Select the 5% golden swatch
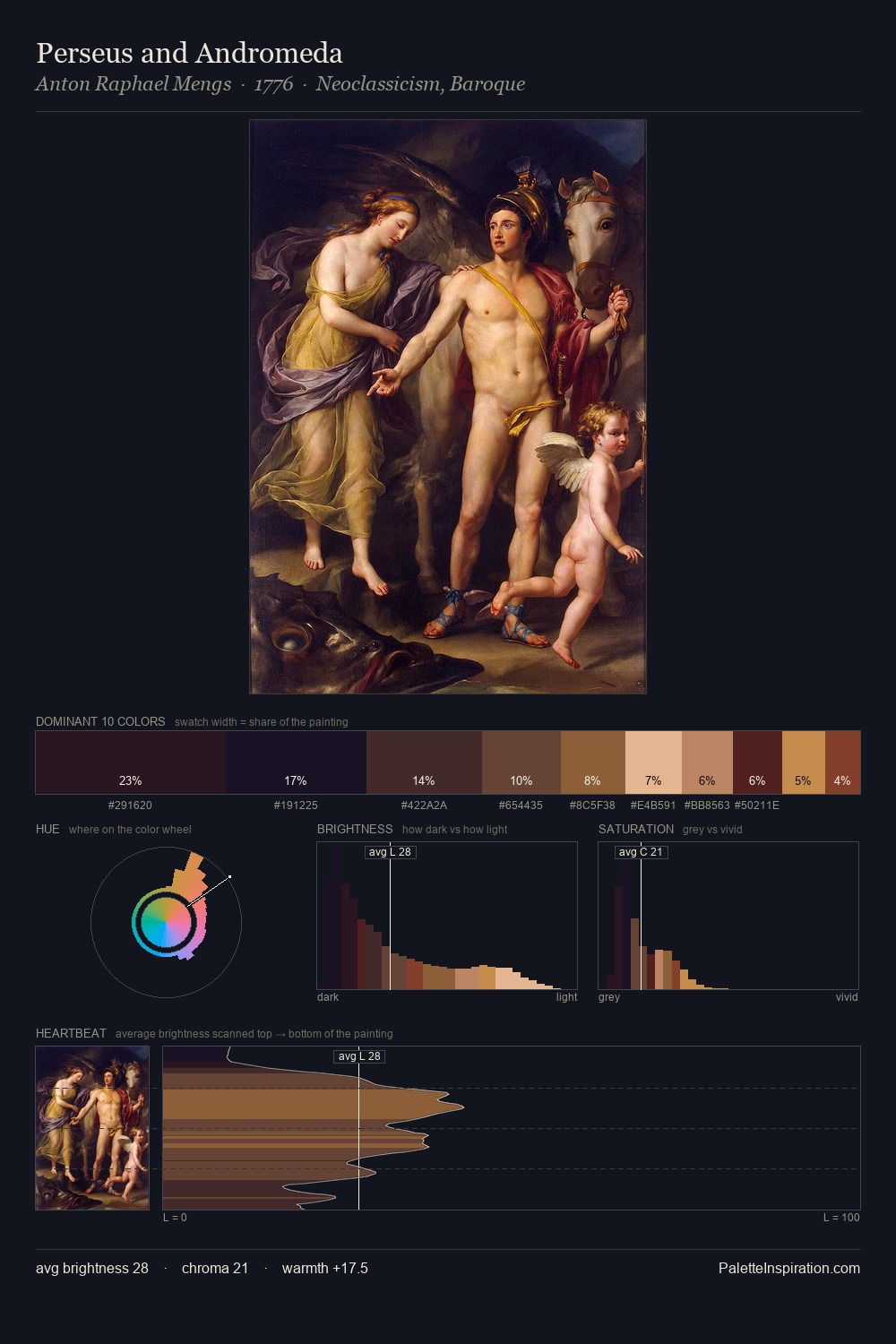The width and height of the screenshot is (896, 1344). (803, 762)
